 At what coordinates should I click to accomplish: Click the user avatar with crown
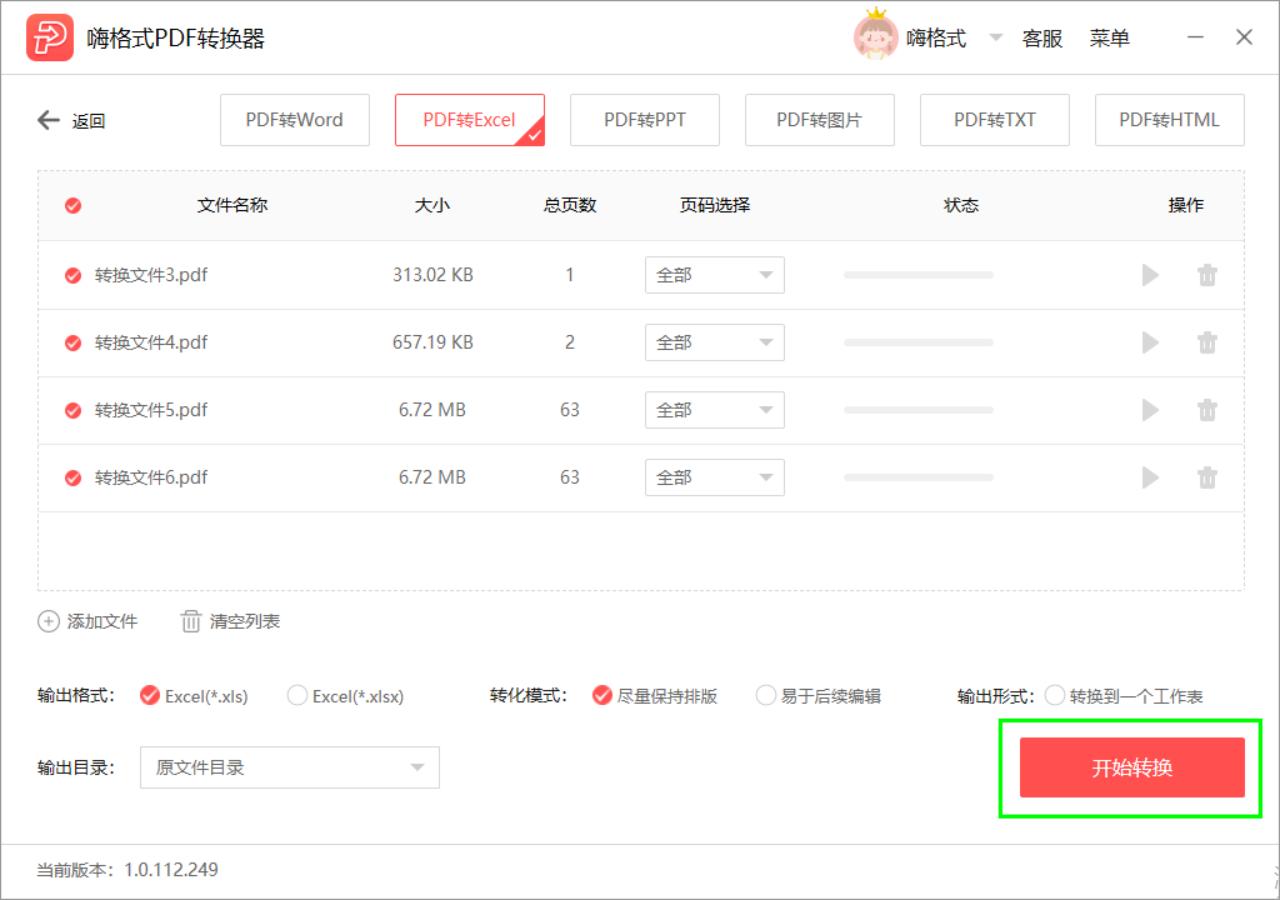875,37
